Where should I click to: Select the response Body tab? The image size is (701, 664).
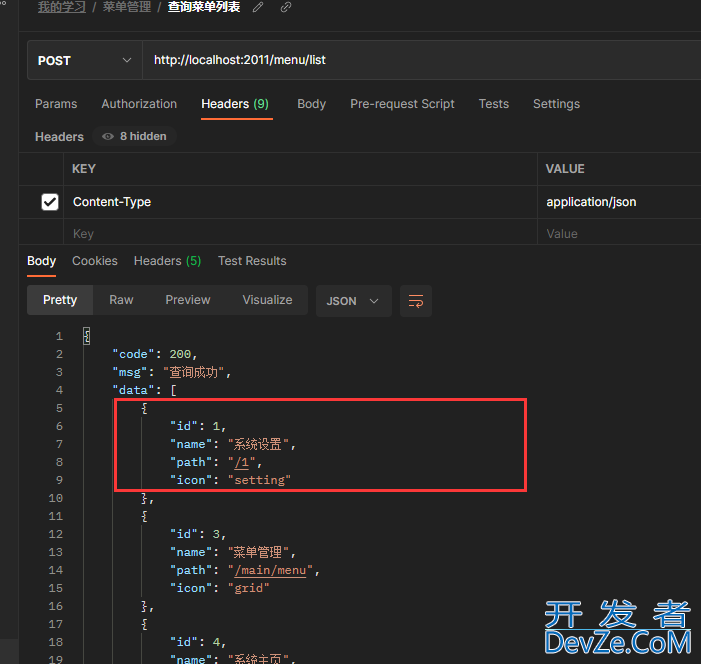[42, 261]
